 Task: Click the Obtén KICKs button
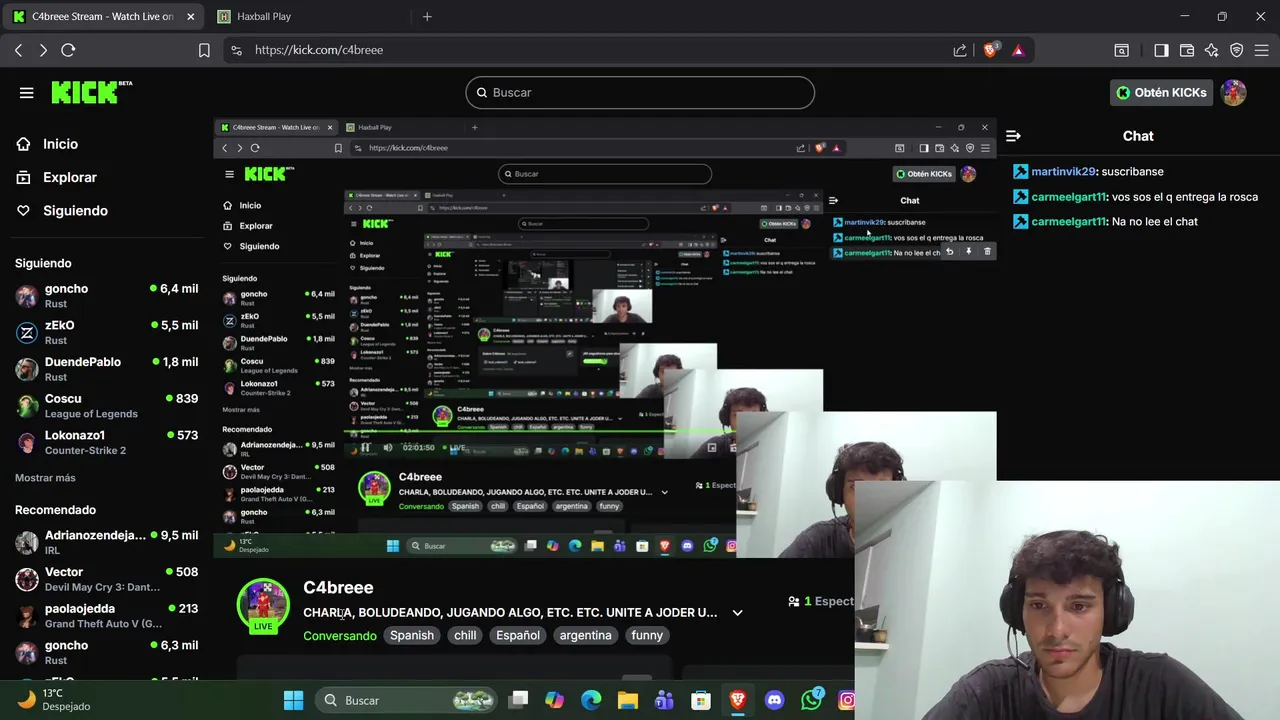pos(1161,93)
